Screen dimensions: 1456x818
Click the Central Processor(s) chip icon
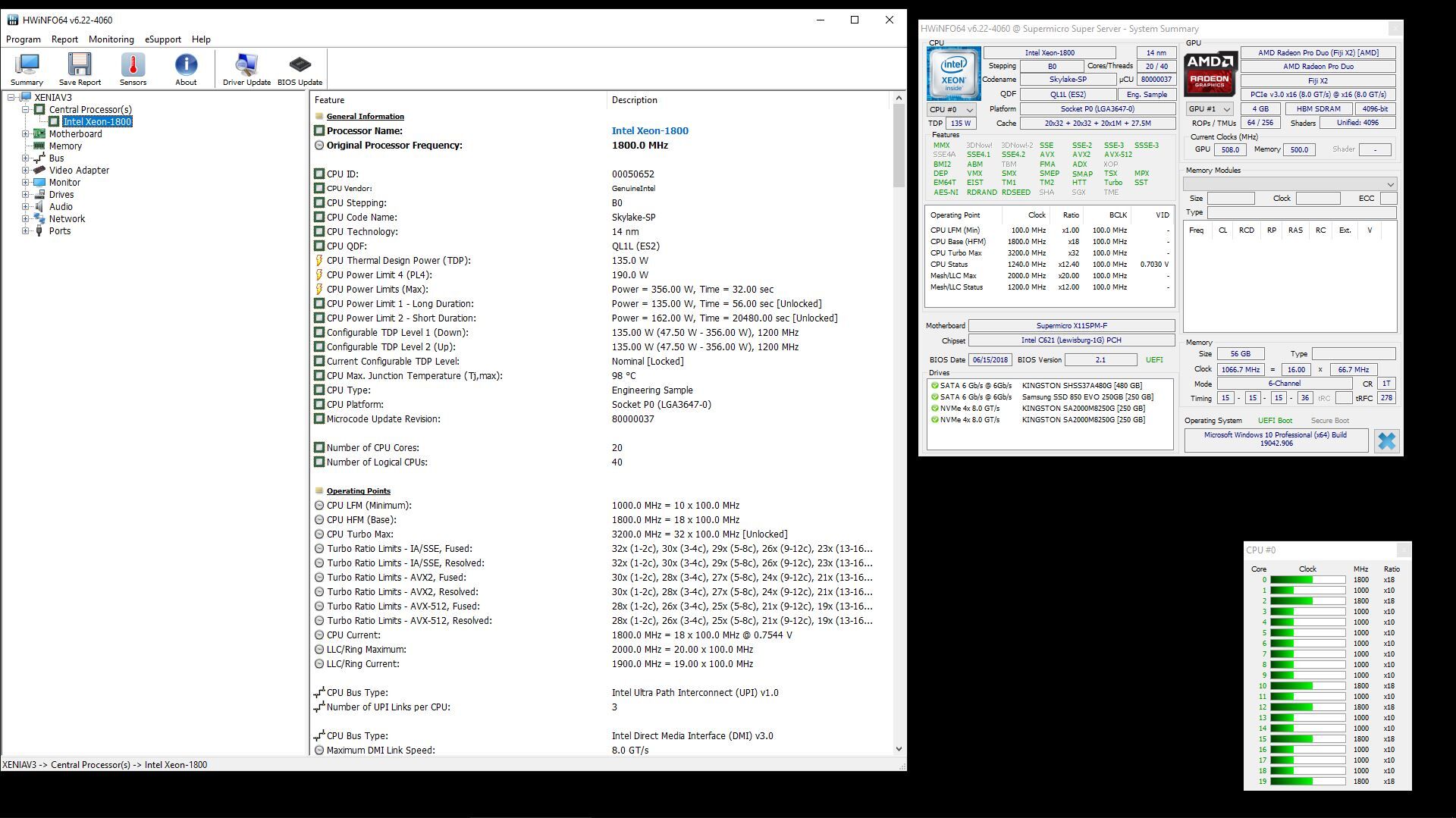(x=39, y=110)
